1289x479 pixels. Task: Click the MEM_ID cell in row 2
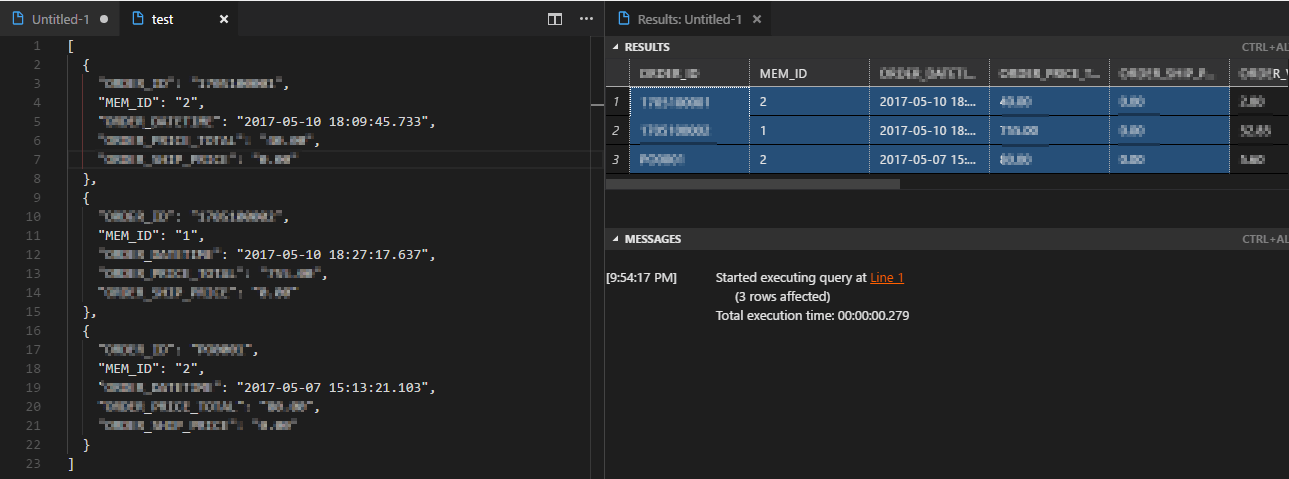[x=765, y=130]
